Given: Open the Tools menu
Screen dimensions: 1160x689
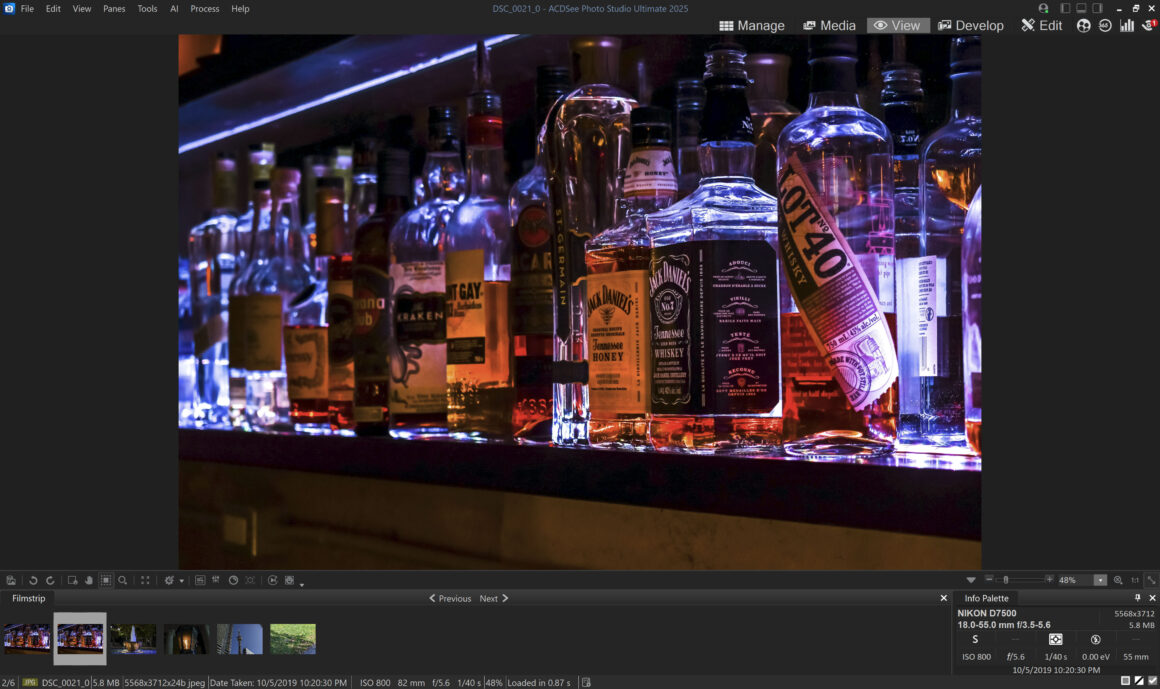Looking at the screenshot, I should [x=147, y=9].
